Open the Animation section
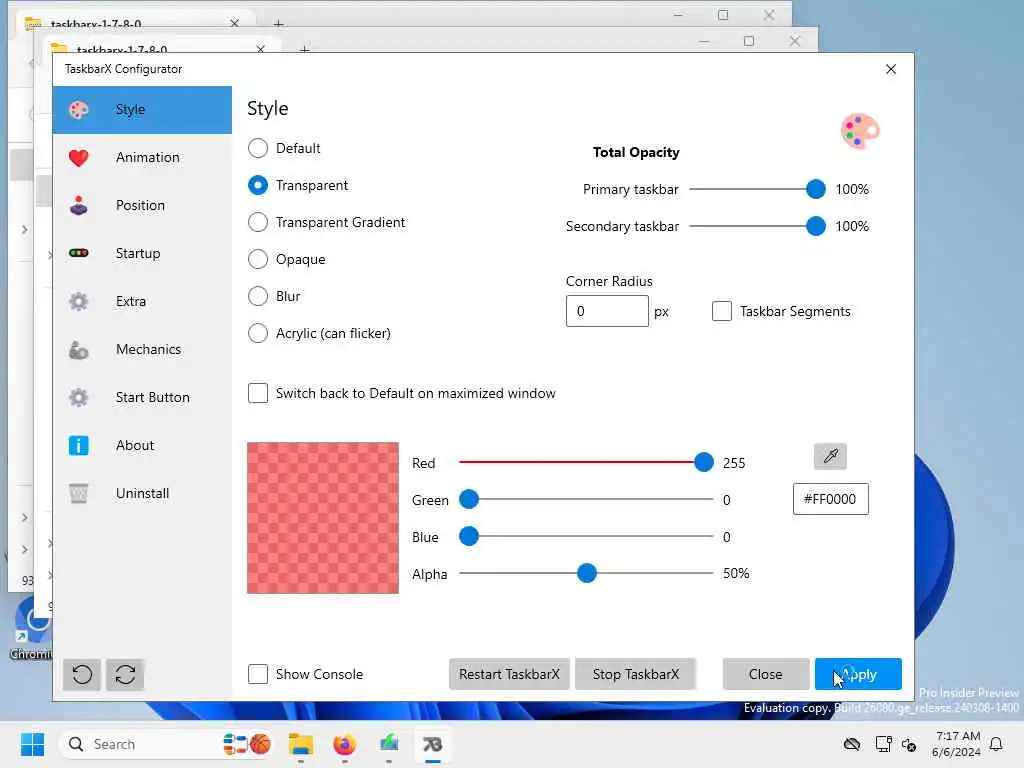 (x=142, y=157)
